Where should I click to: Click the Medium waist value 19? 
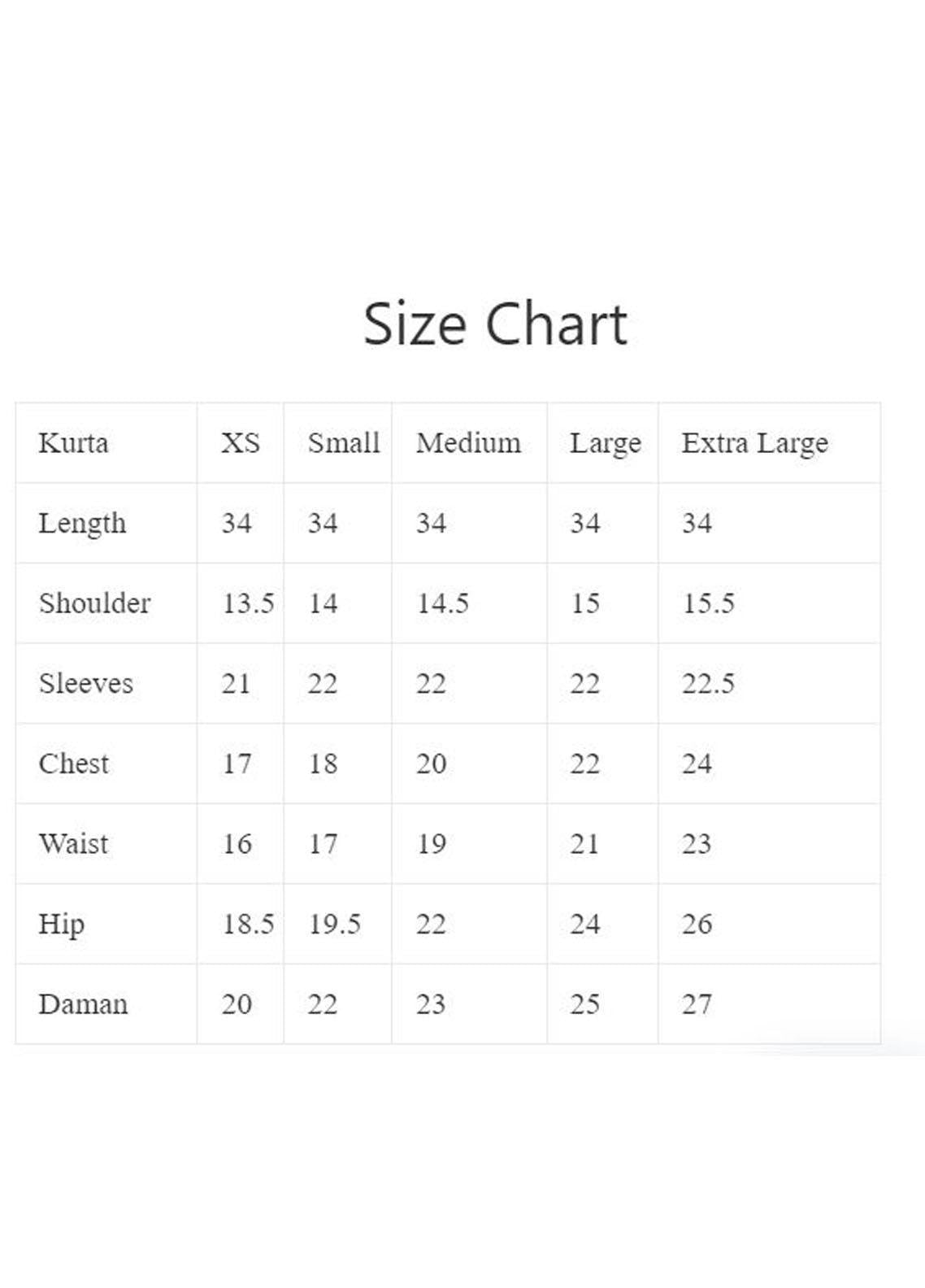(431, 844)
